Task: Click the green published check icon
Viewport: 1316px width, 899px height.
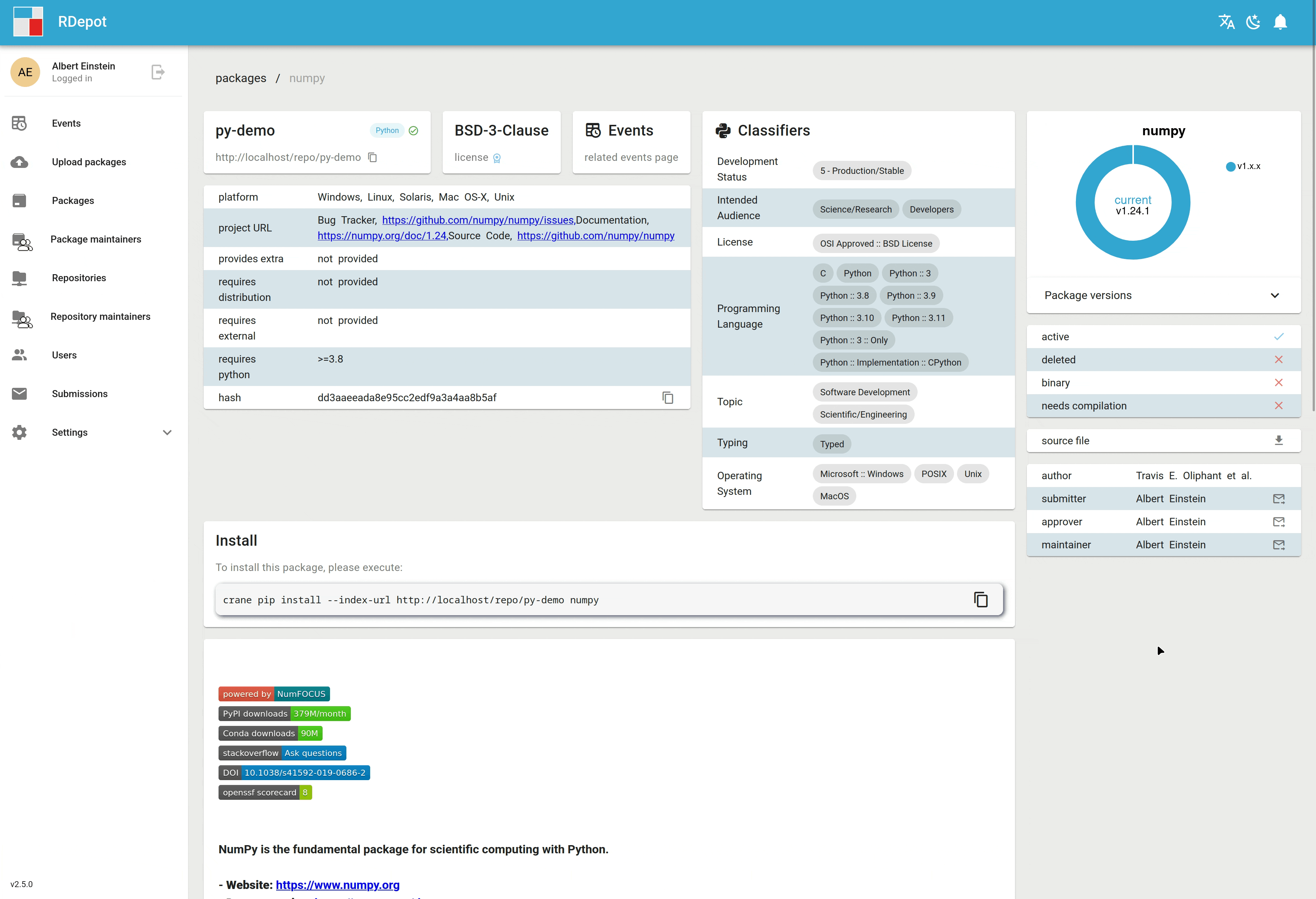Action: (x=413, y=131)
